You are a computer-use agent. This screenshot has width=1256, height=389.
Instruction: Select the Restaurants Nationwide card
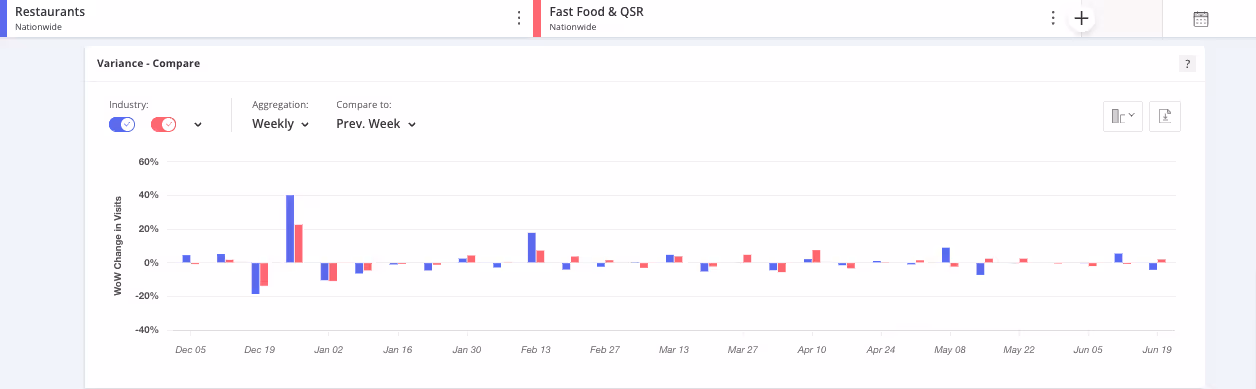[266, 19]
